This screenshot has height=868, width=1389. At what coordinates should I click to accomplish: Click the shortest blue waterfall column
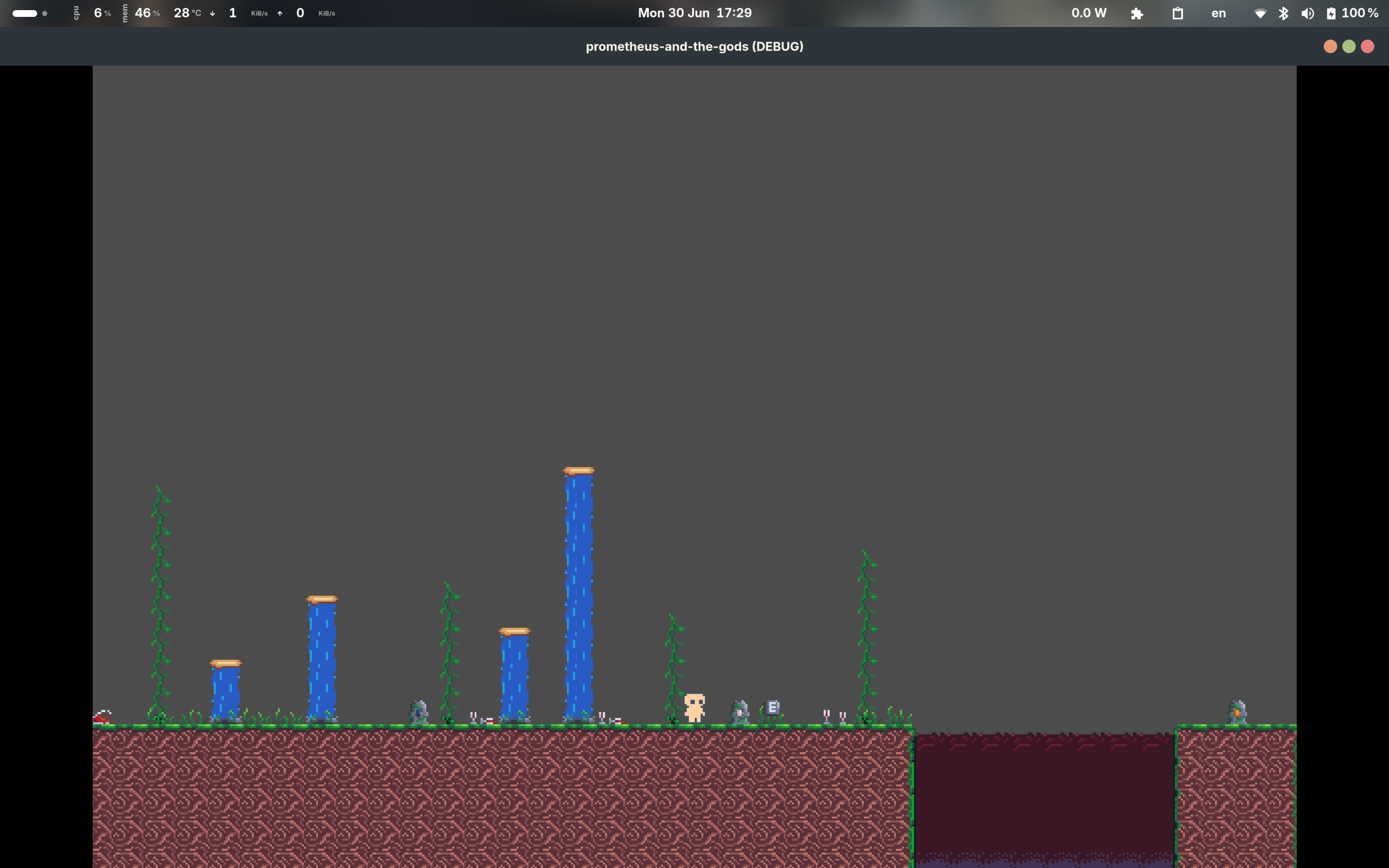point(226,694)
